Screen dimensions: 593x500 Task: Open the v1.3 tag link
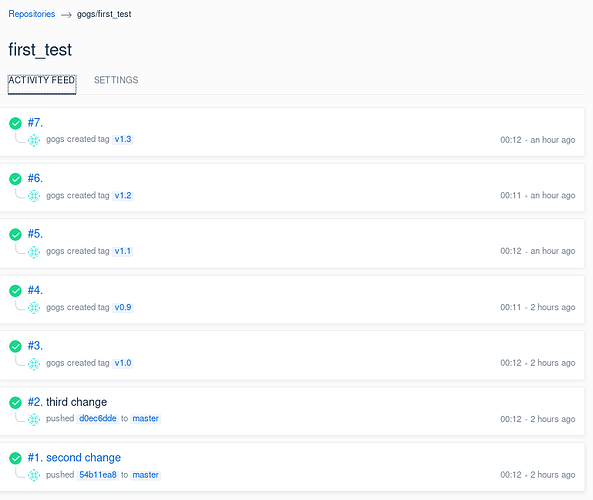pyautogui.click(x=123, y=139)
